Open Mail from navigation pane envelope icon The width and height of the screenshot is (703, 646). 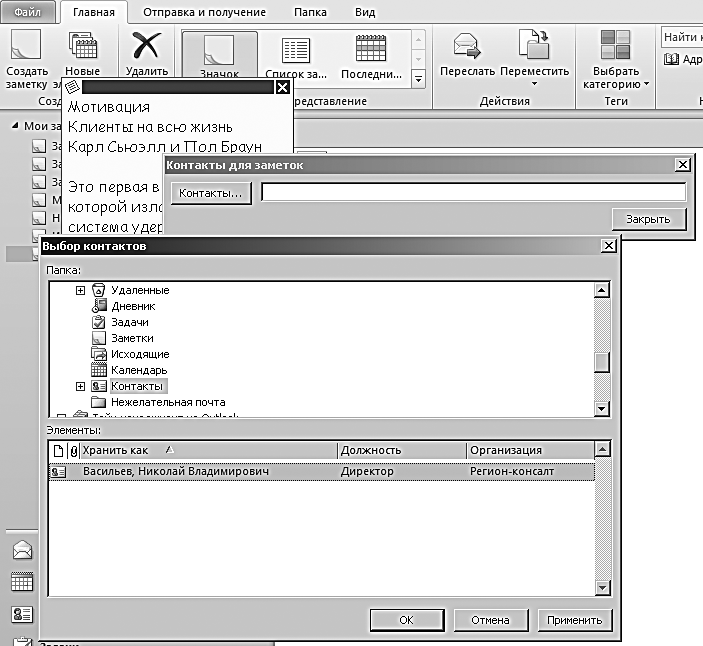coord(22,550)
